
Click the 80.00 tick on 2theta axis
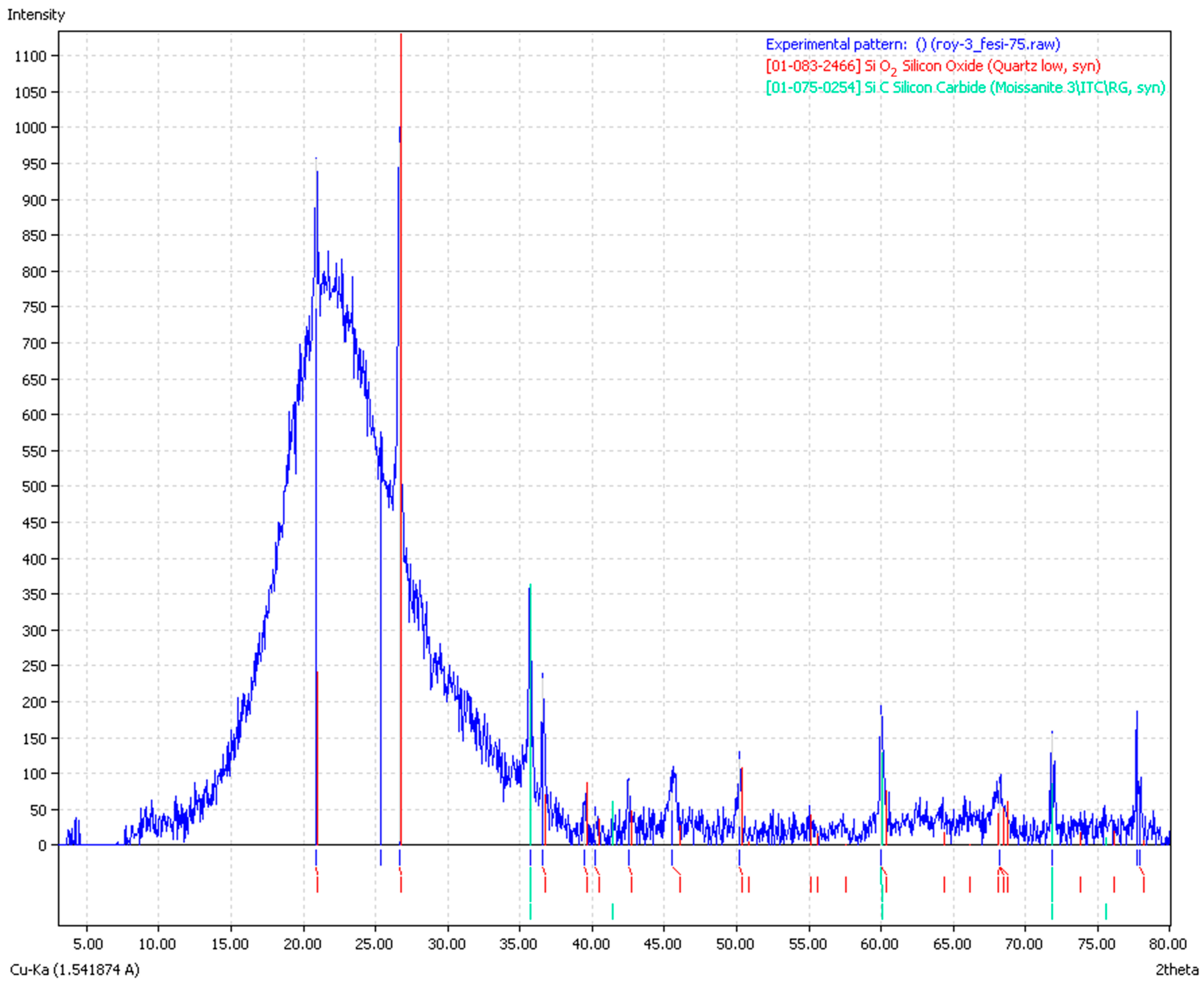(1168, 944)
